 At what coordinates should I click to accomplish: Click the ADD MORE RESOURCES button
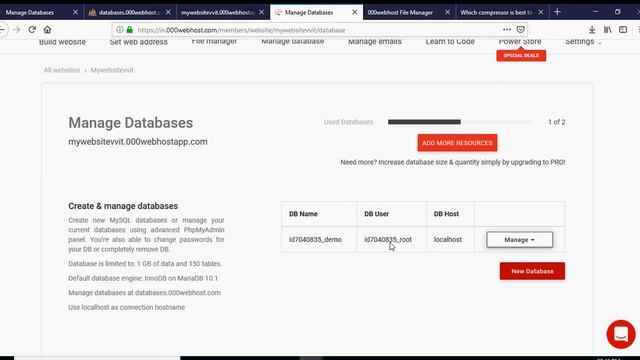[x=457, y=143]
